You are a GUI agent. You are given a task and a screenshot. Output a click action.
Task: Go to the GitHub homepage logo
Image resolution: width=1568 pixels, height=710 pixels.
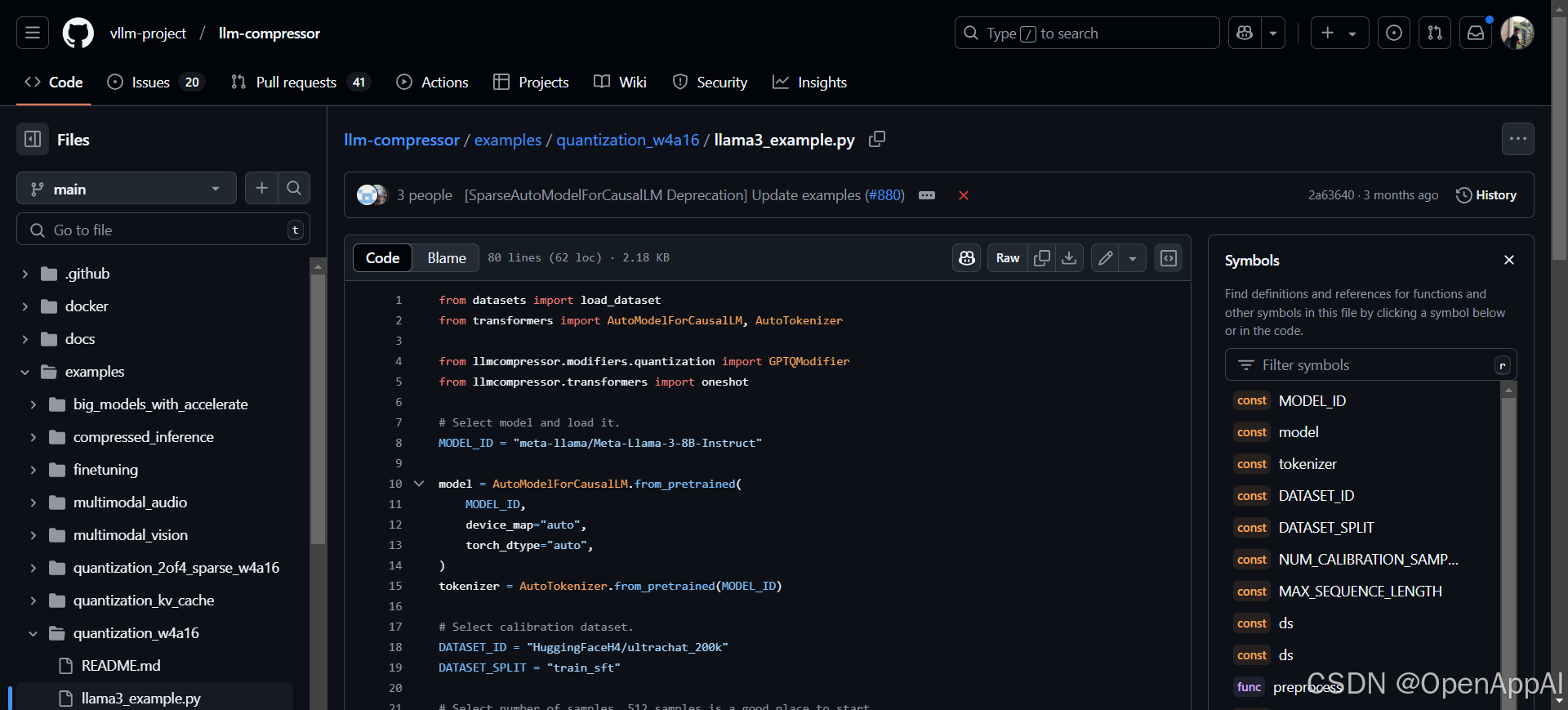[78, 33]
